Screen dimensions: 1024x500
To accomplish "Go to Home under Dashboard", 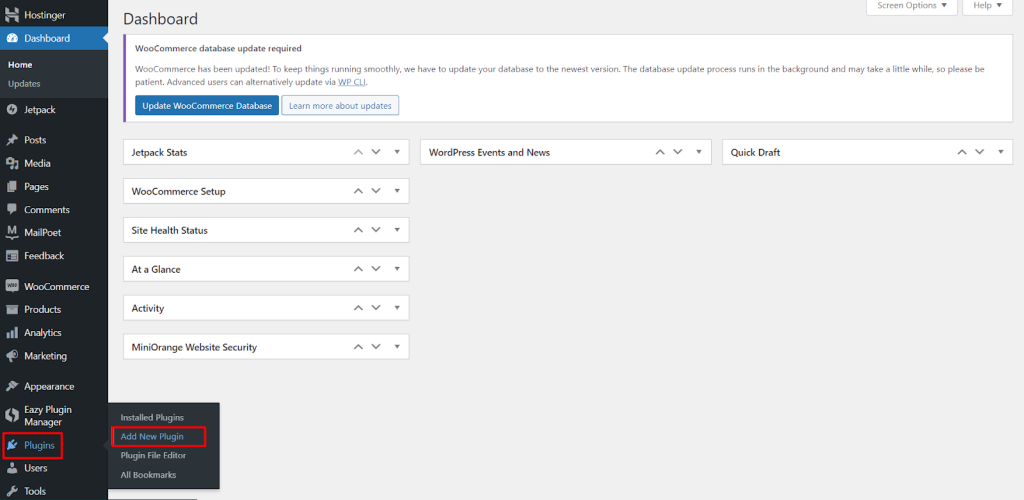I will [20, 65].
